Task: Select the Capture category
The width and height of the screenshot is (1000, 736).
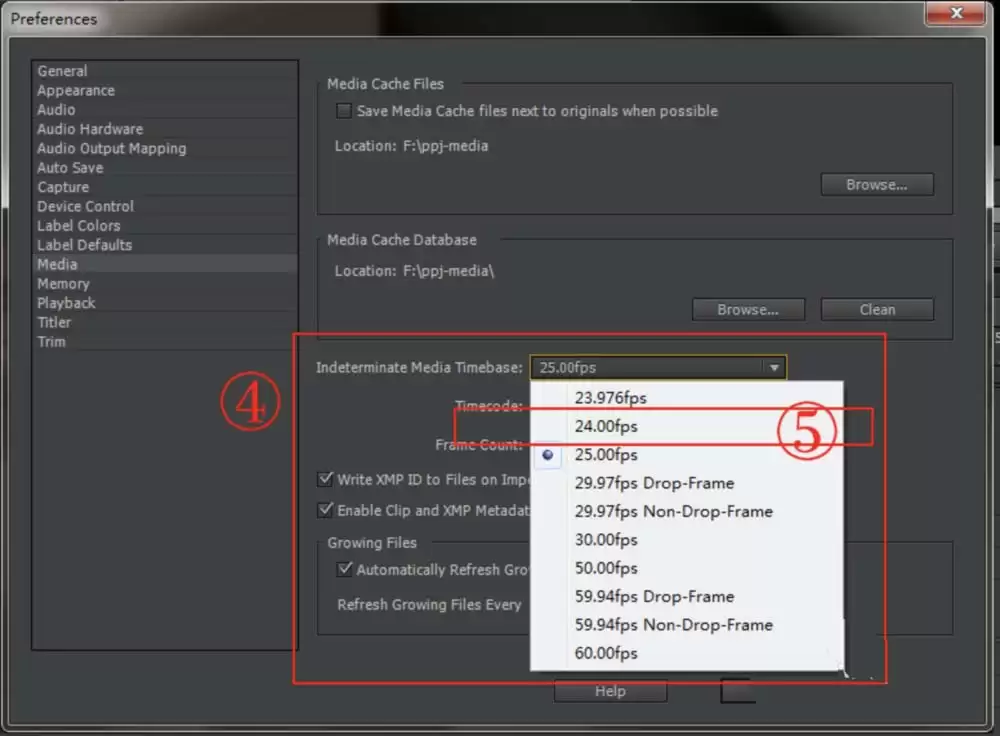Action: pyautogui.click(x=165, y=187)
